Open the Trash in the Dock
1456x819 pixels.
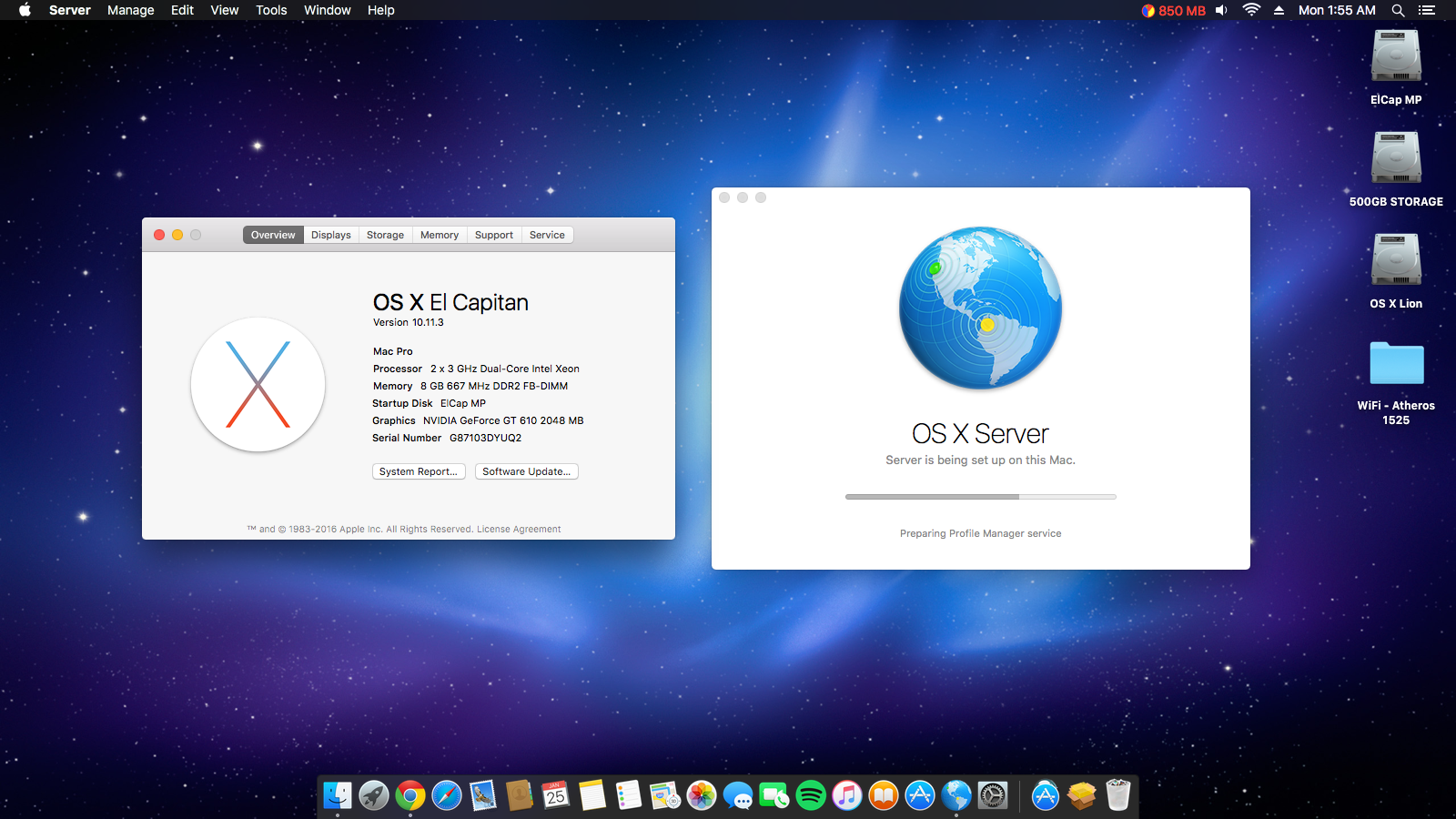(x=1118, y=796)
